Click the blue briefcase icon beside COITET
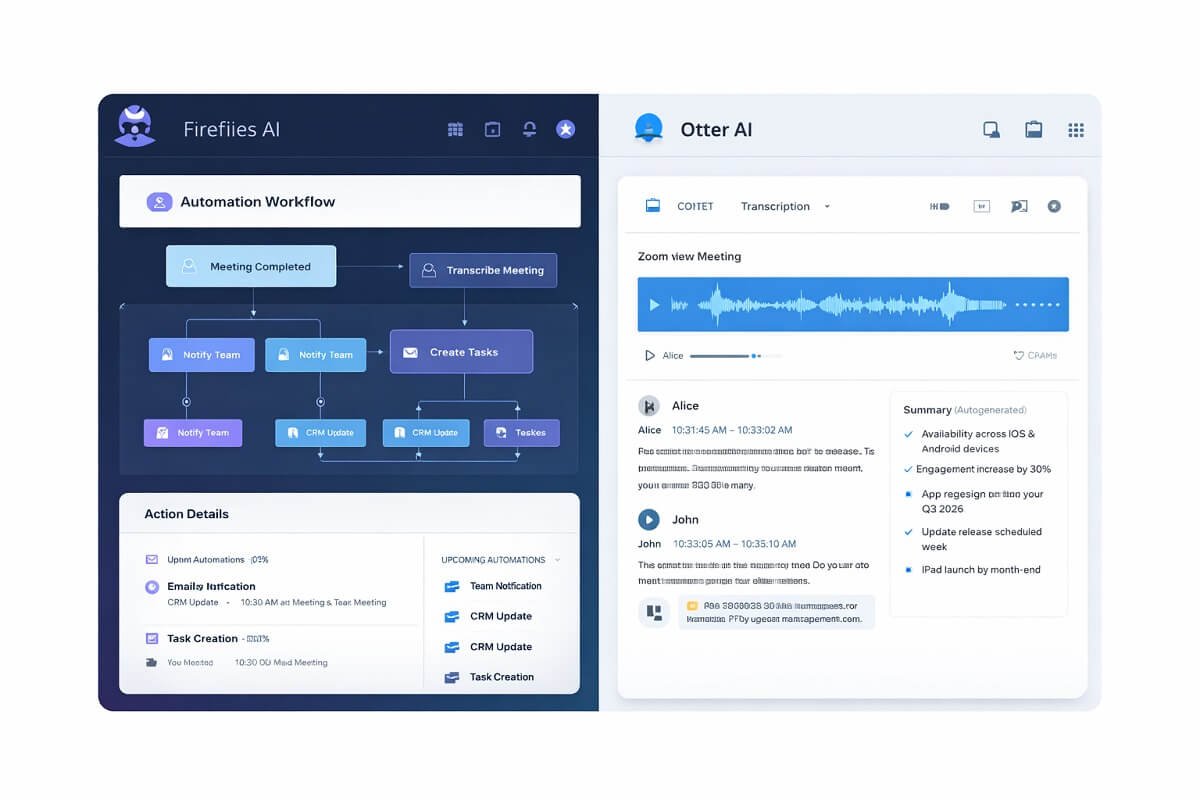 (653, 206)
